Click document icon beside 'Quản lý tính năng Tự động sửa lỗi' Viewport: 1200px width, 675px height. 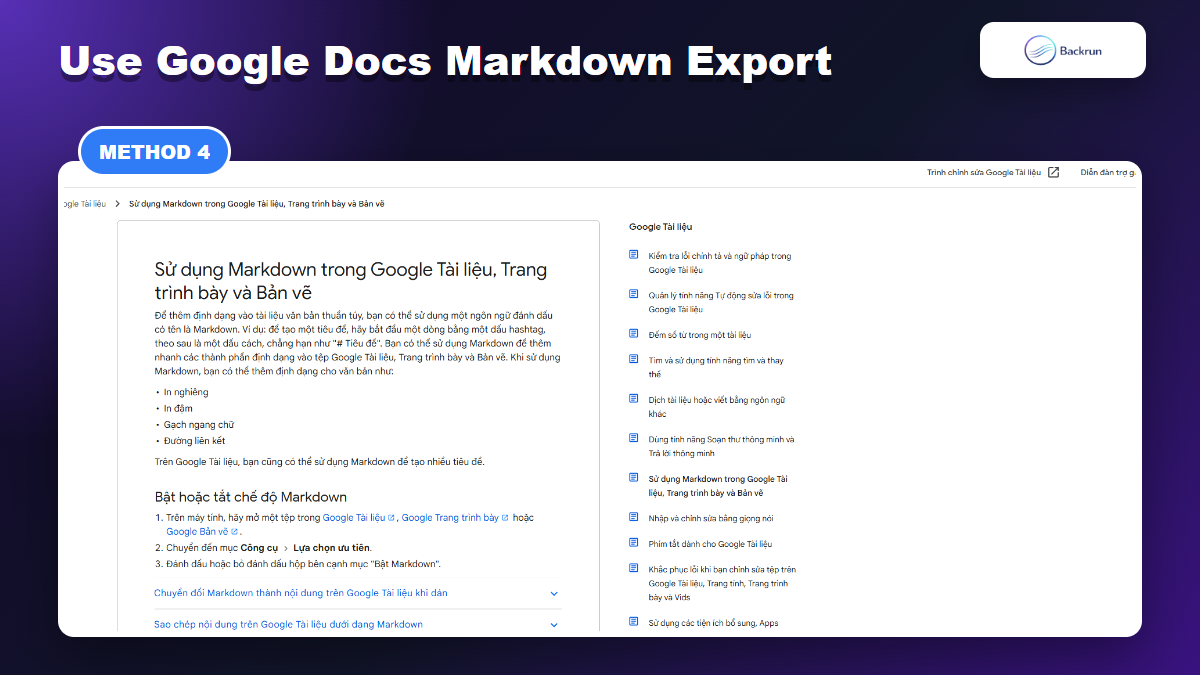click(633, 294)
